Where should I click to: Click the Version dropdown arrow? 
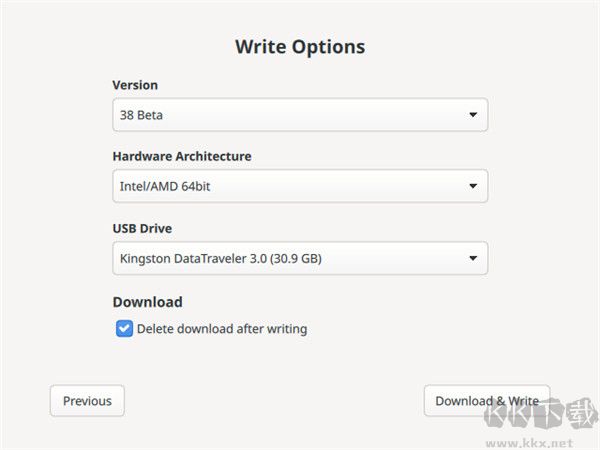click(x=473, y=115)
